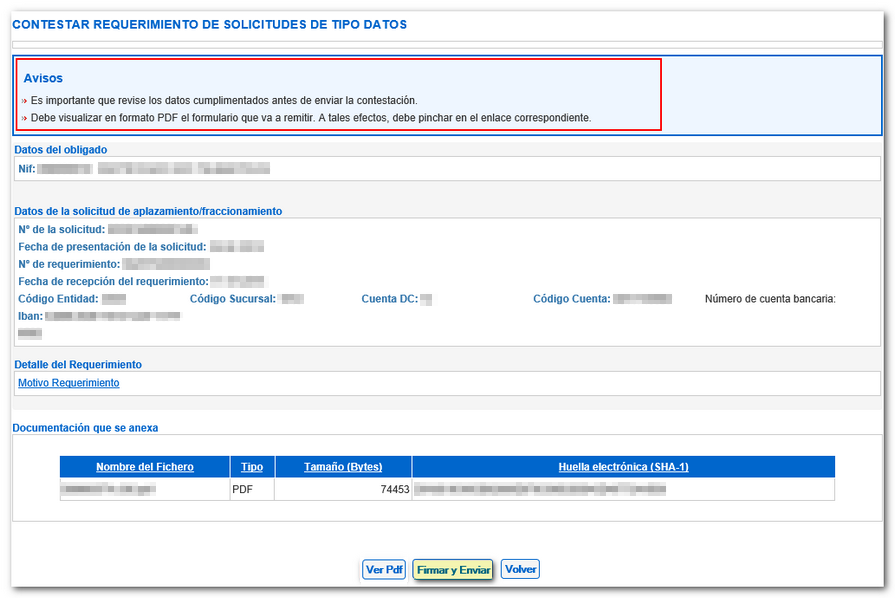Go back with the Volver button
Screen dimensions: 895x598
[520, 570]
